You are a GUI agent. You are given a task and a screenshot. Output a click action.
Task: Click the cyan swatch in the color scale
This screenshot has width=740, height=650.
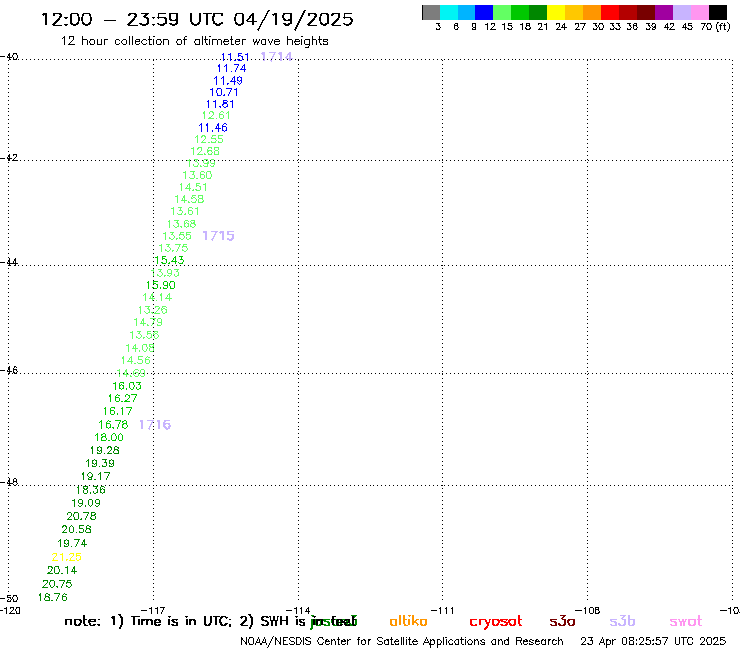coord(449,12)
